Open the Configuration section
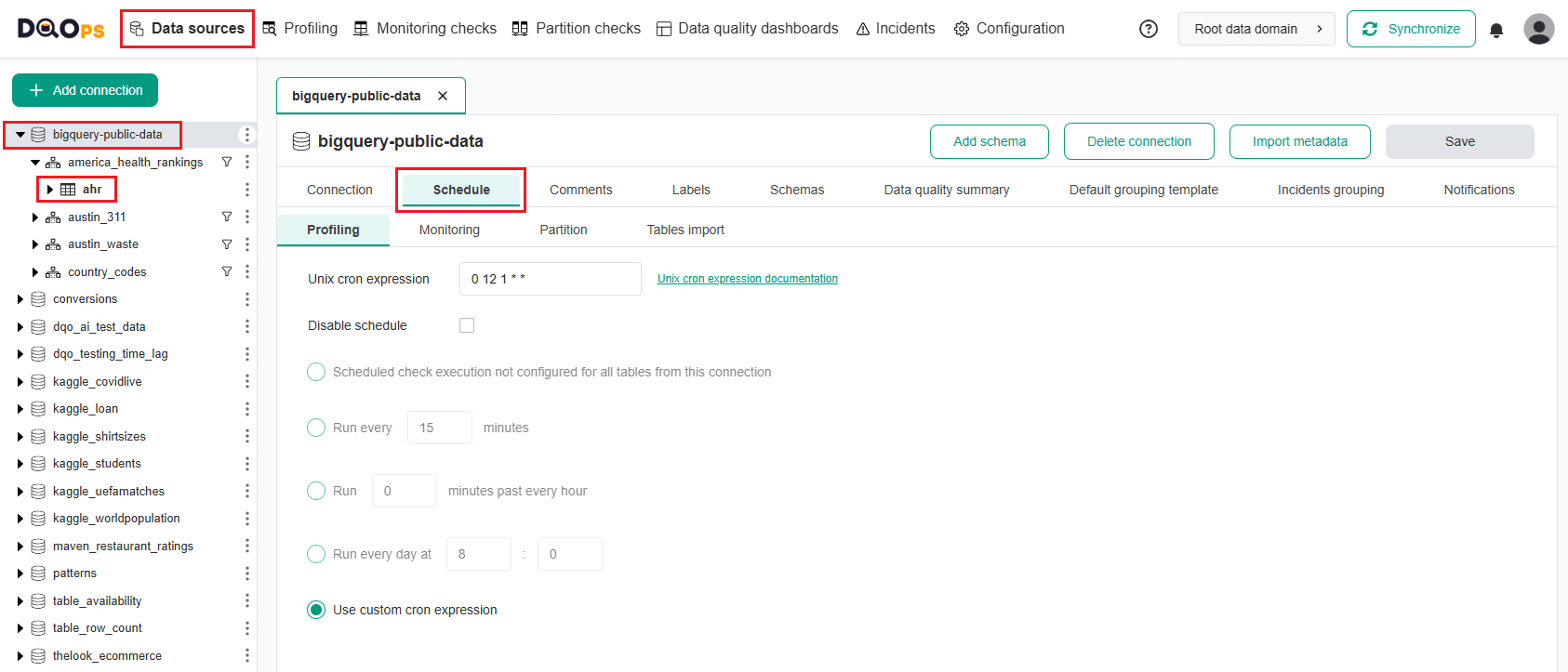This screenshot has height=672, width=1568. [1009, 29]
